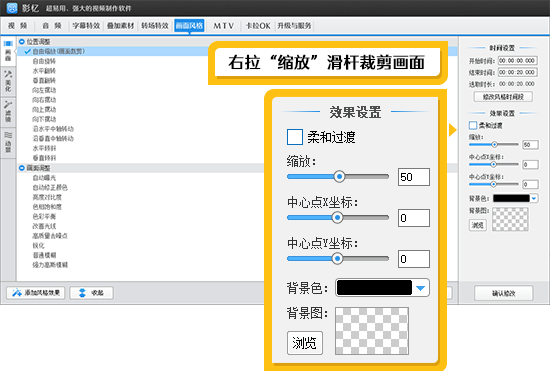Switch to the MTV tab
This screenshot has width=550, height=373.
tap(223, 26)
